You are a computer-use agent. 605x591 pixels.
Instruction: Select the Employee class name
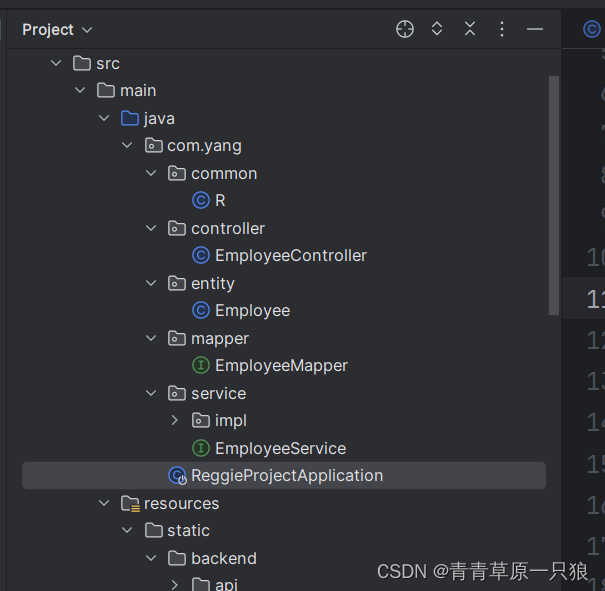(x=253, y=311)
